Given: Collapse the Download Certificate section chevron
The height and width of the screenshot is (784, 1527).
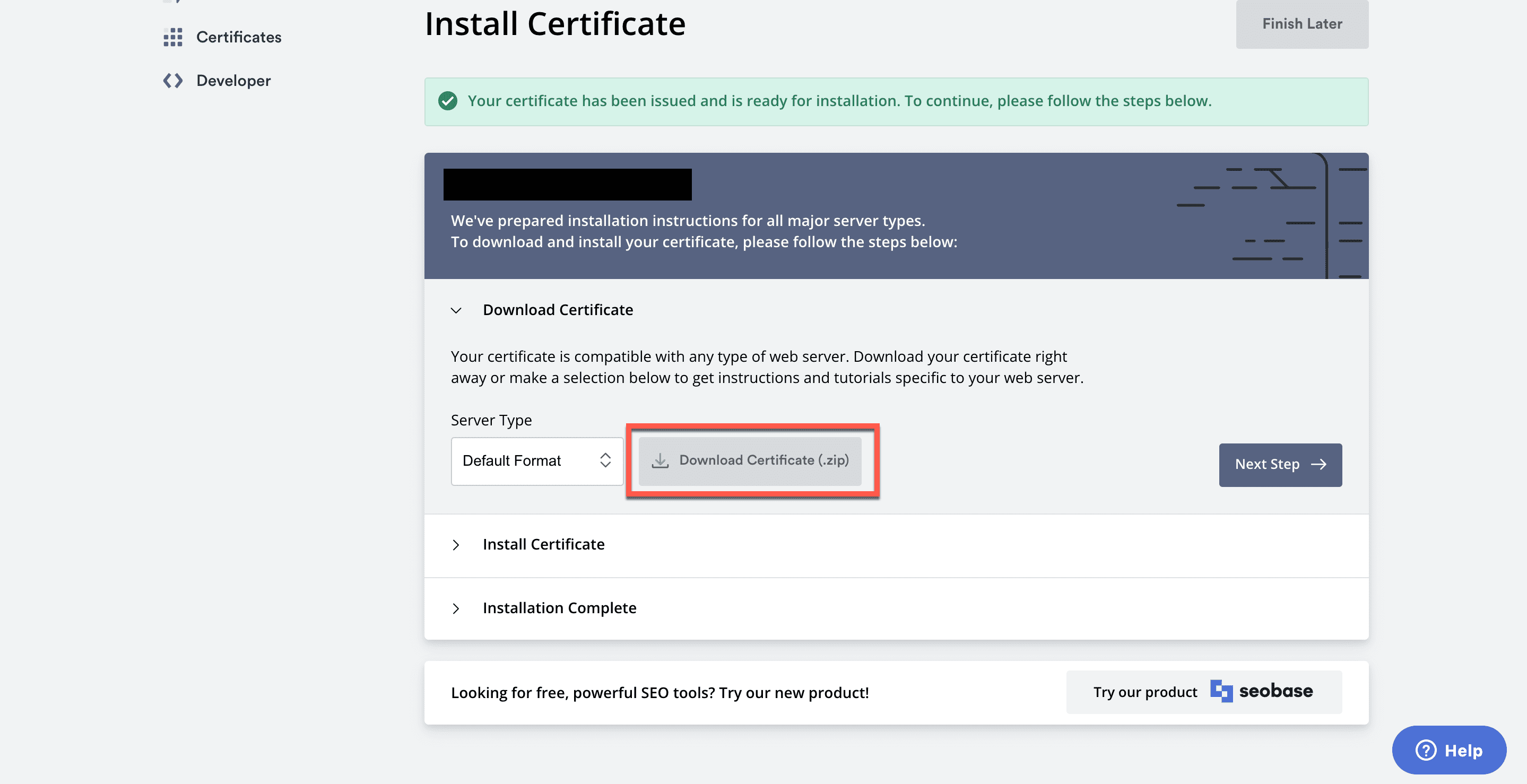Looking at the screenshot, I should tap(456, 310).
